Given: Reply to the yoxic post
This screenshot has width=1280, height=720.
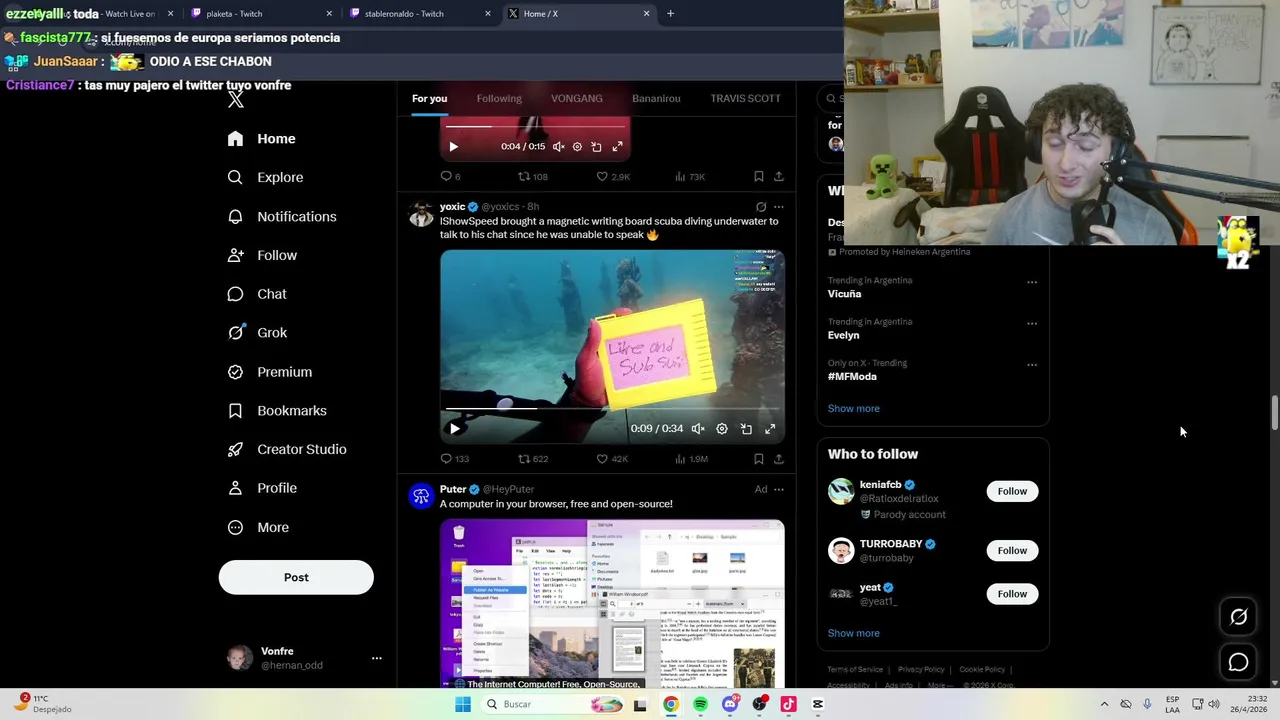Looking at the screenshot, I should click(454, 459).
